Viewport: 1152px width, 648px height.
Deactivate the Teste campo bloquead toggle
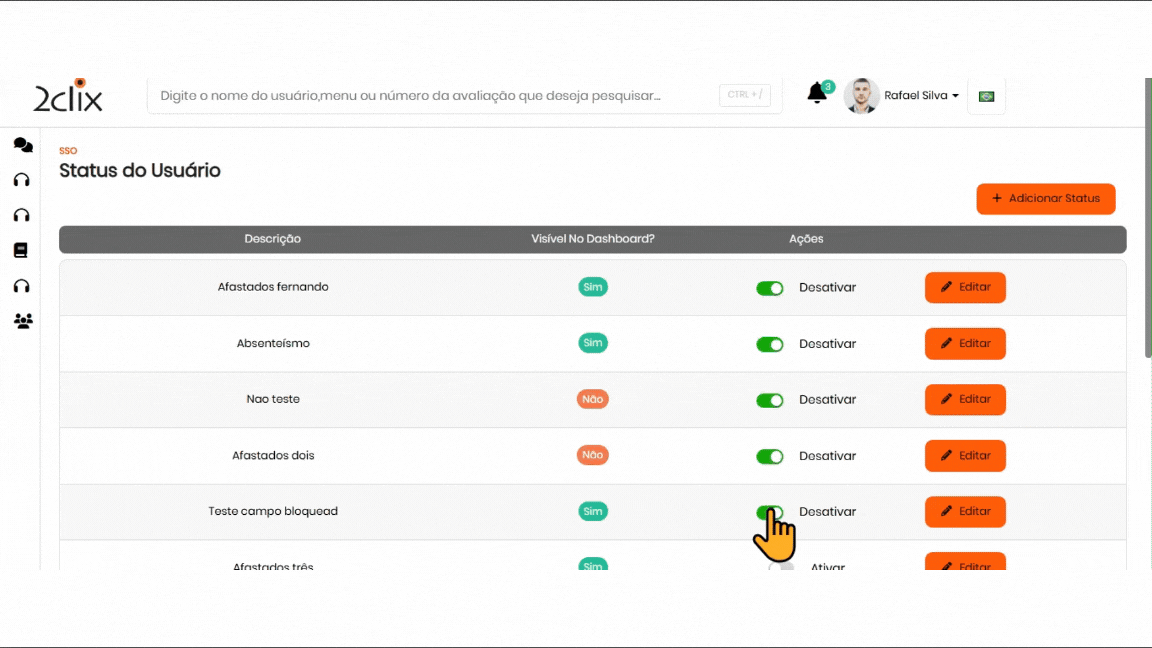(769, 512)
